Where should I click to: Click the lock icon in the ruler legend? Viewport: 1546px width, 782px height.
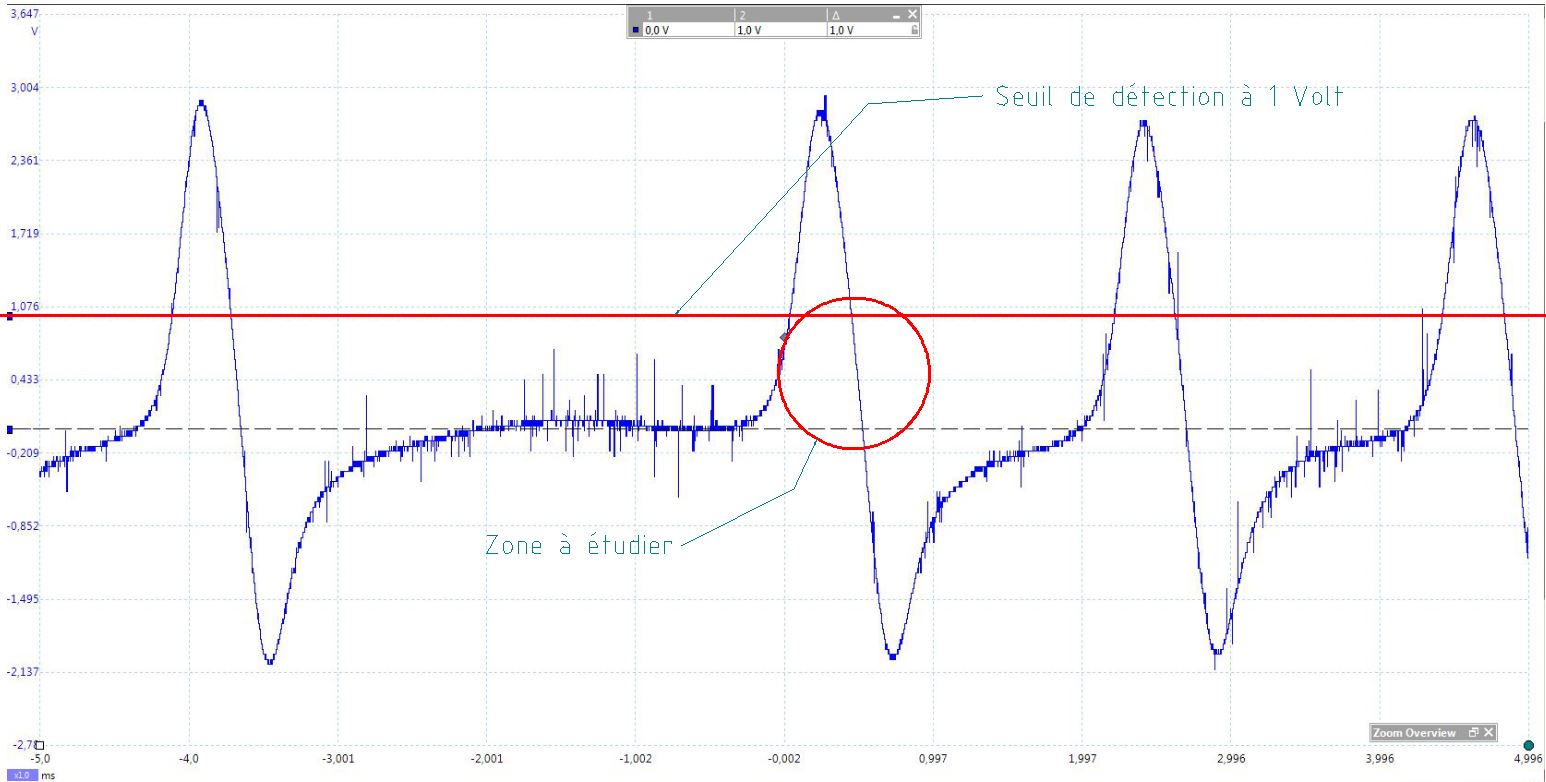914,31
